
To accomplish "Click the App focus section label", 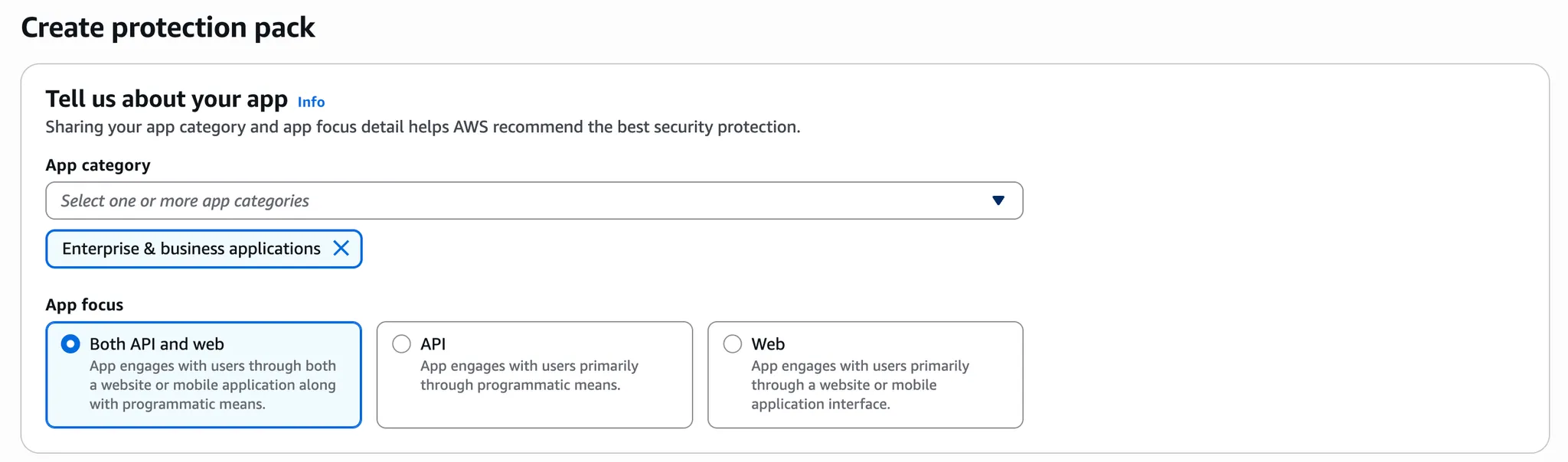I will point(84,304).
